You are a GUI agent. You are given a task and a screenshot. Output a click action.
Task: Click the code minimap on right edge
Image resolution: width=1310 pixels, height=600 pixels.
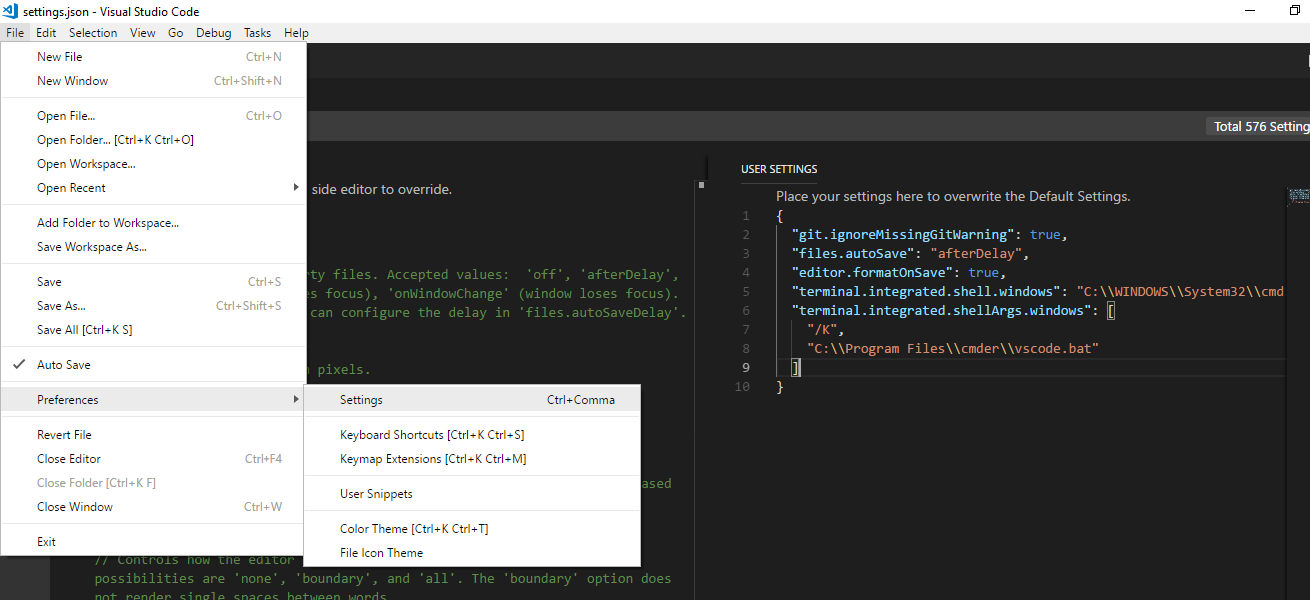tap(1299, 197)
